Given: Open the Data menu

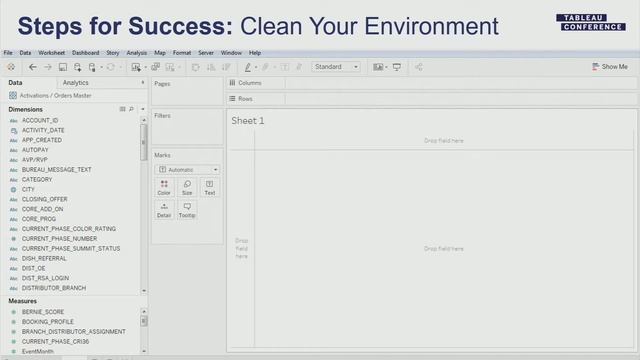Looking at the screenshot, I should coord(25,53).
